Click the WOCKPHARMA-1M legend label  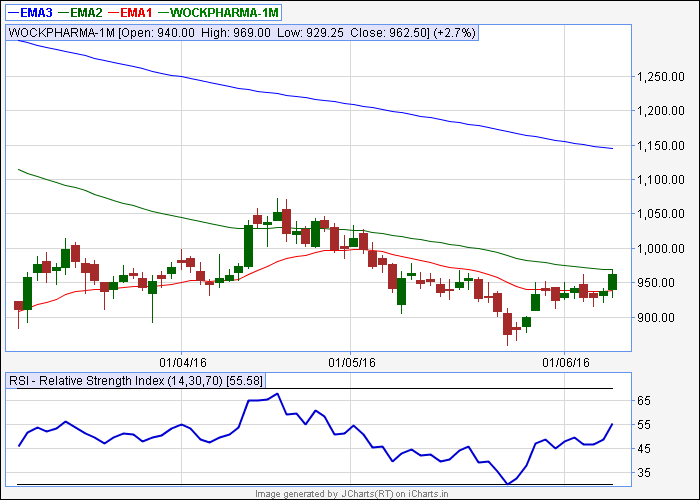[218, 12]
